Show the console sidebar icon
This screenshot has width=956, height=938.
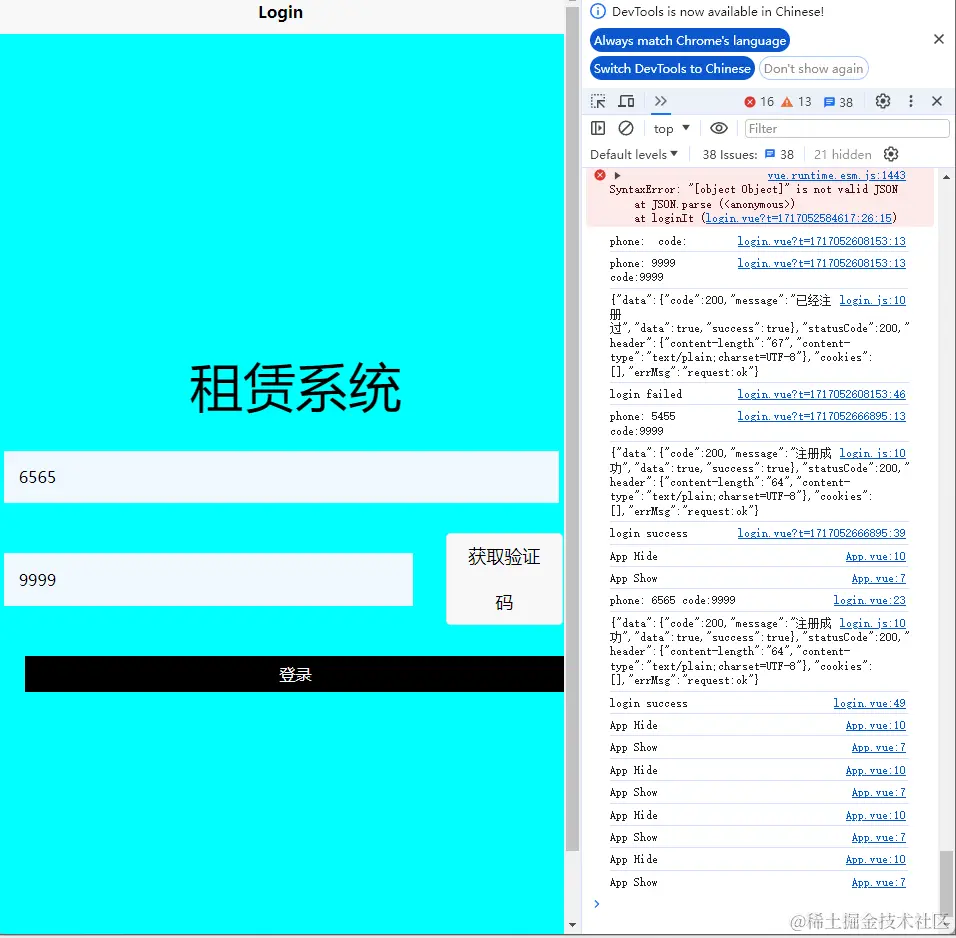tap(598, 128)
